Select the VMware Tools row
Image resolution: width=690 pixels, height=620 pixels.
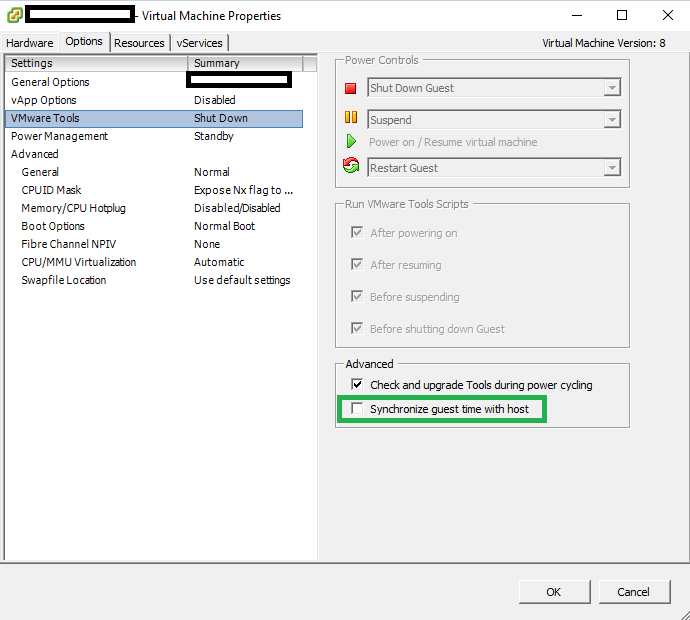[x=154, y=118]
